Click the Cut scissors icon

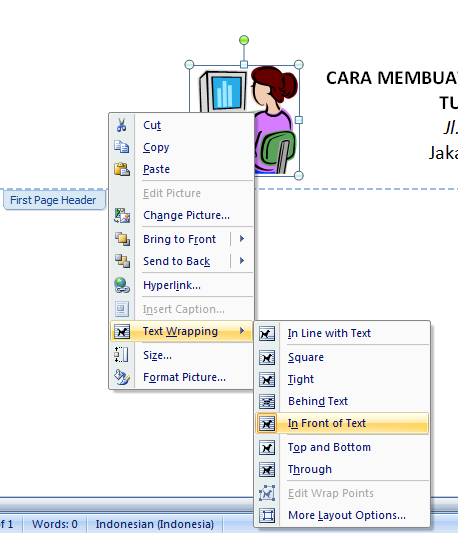click(x=122, y=125)
